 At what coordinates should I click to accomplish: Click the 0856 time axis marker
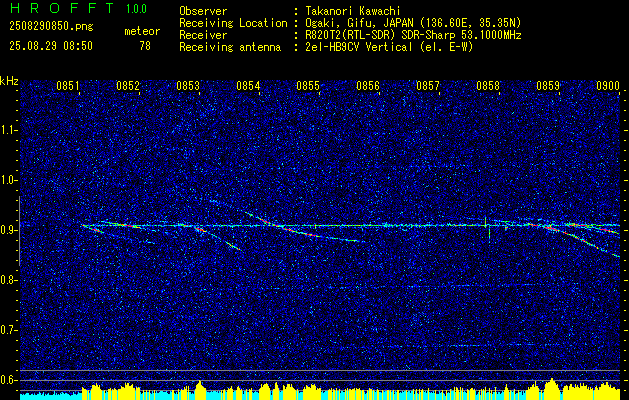[368, 85]
